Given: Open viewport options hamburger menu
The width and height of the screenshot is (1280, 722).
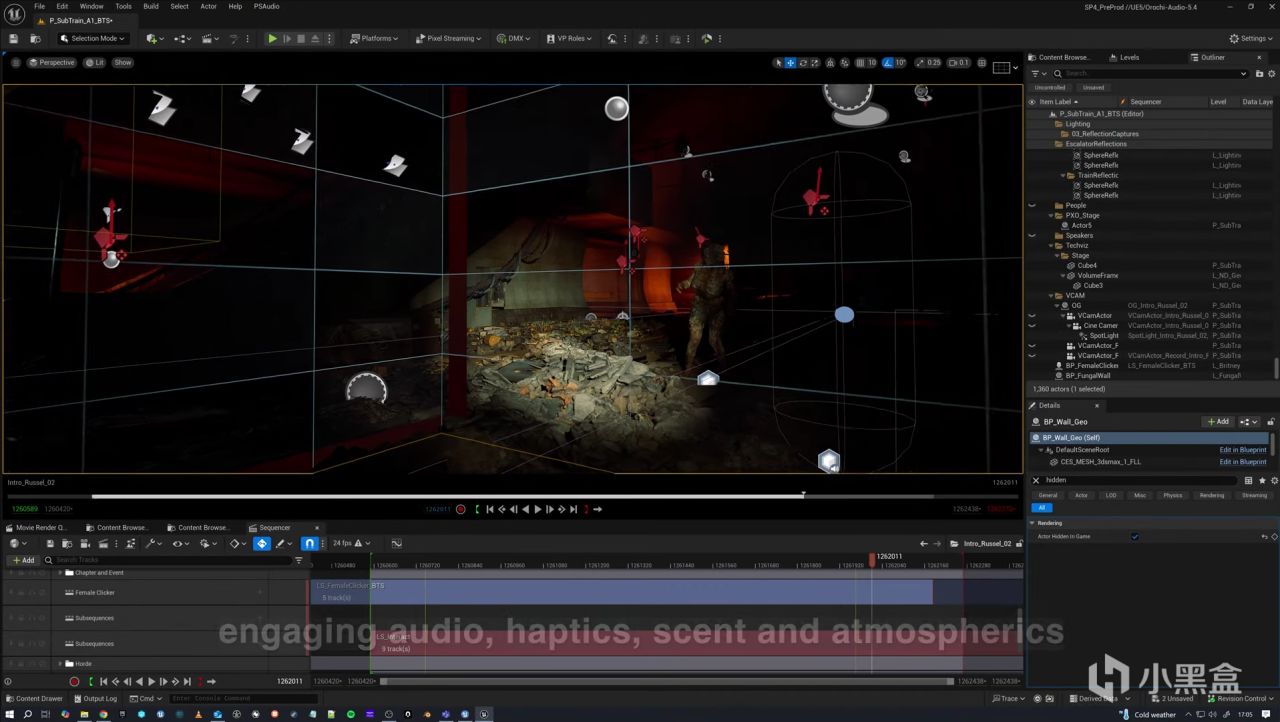Looking at the screenshot, I should click(x=16, y=62).
